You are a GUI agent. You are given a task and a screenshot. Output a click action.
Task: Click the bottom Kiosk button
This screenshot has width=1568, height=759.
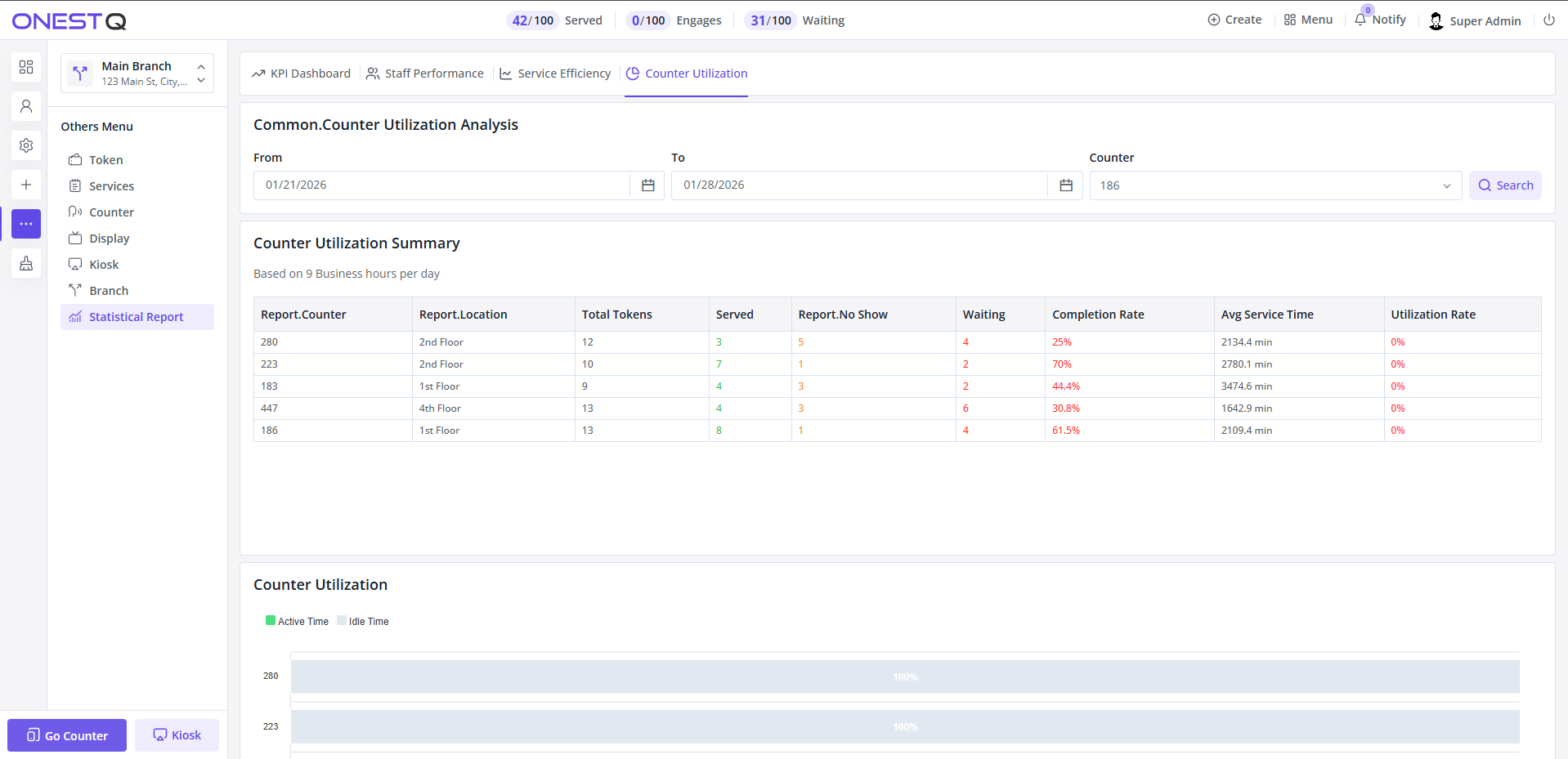177,735
